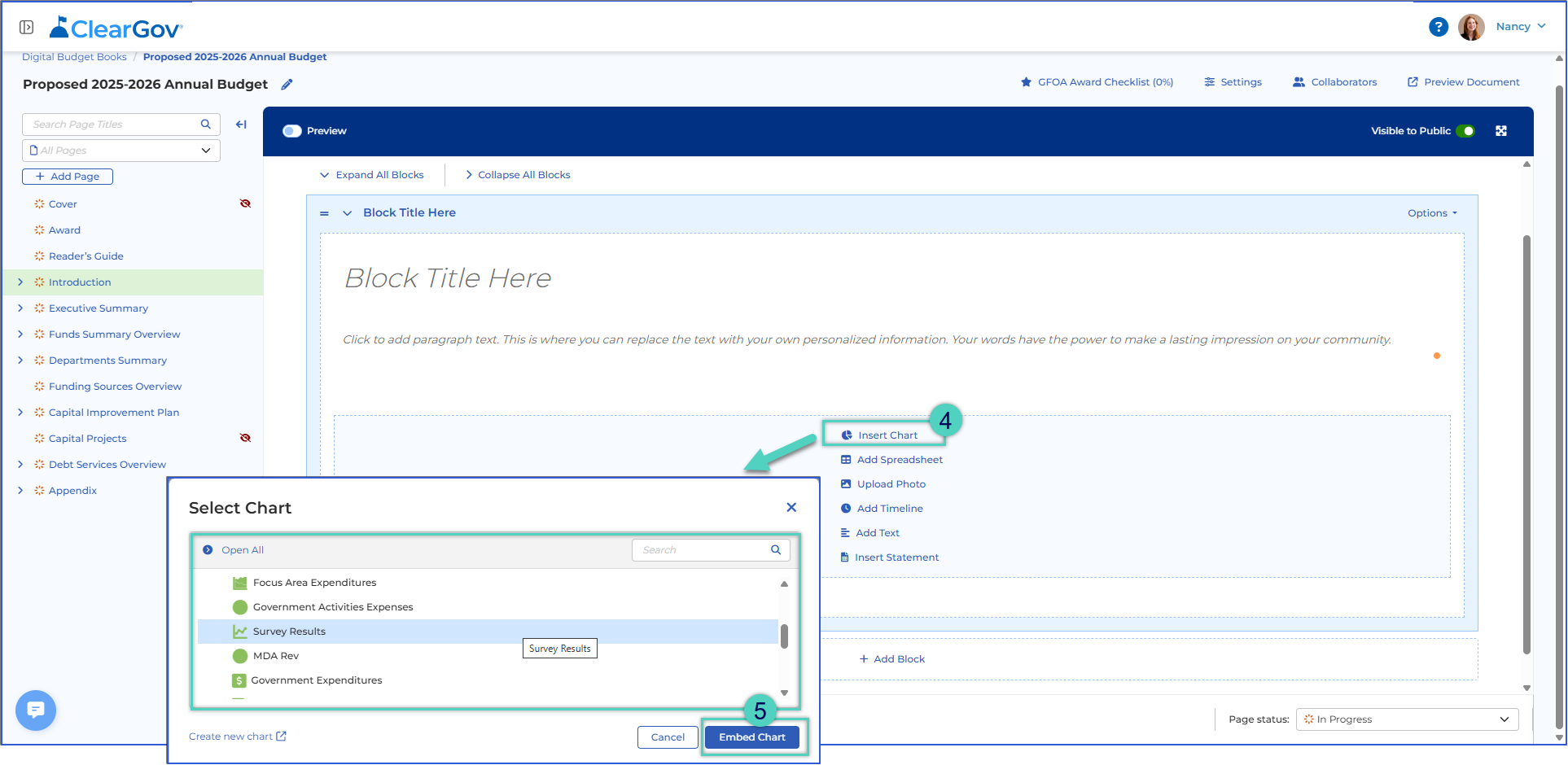Open the Create new chart link
Screen dimensions: 1568x765
[x=237, y=737]
